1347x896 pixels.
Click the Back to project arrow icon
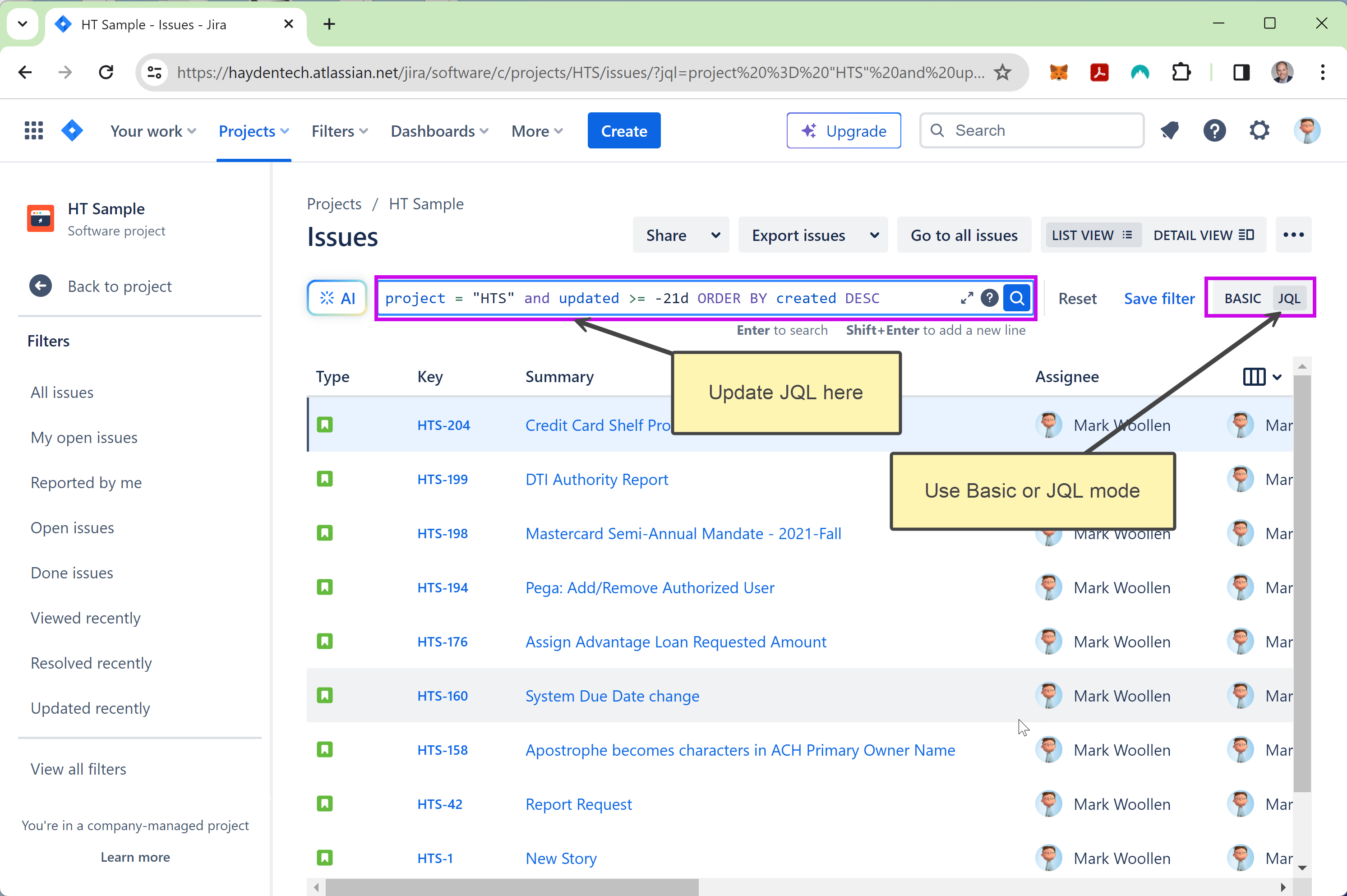(41, 286)
